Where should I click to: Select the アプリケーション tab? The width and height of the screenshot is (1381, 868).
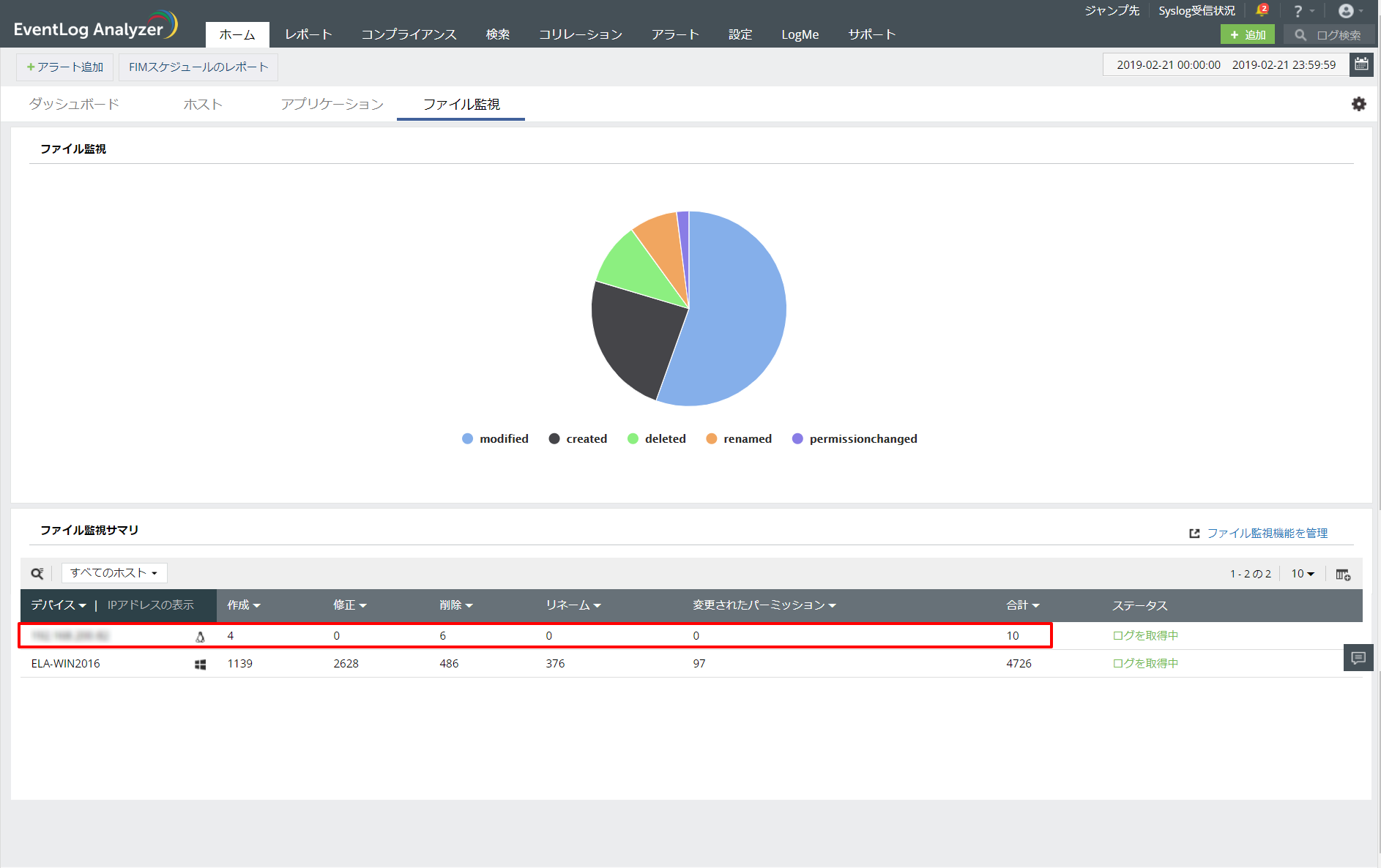[331, 104]
